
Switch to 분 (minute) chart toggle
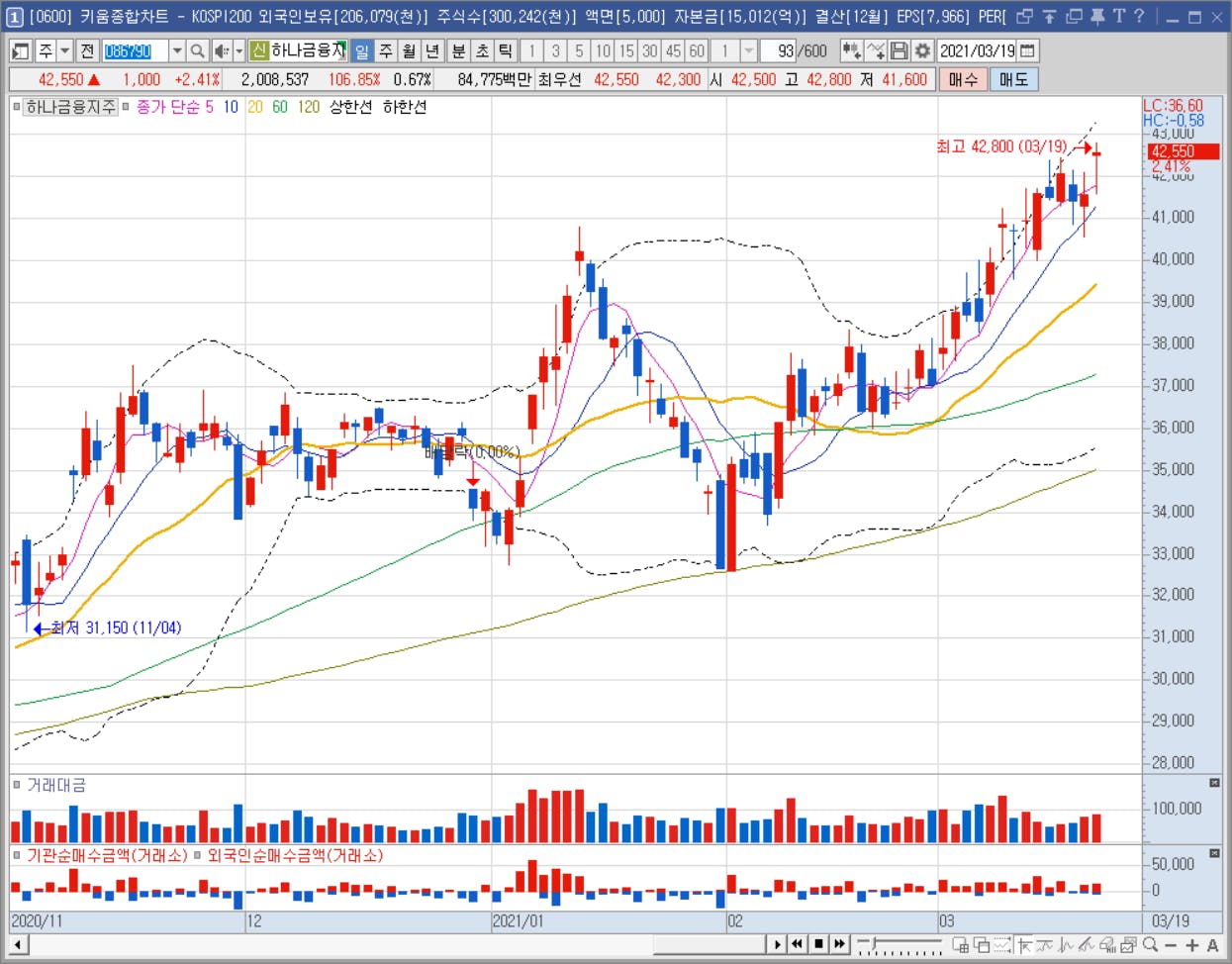click(x=458, y=50)
